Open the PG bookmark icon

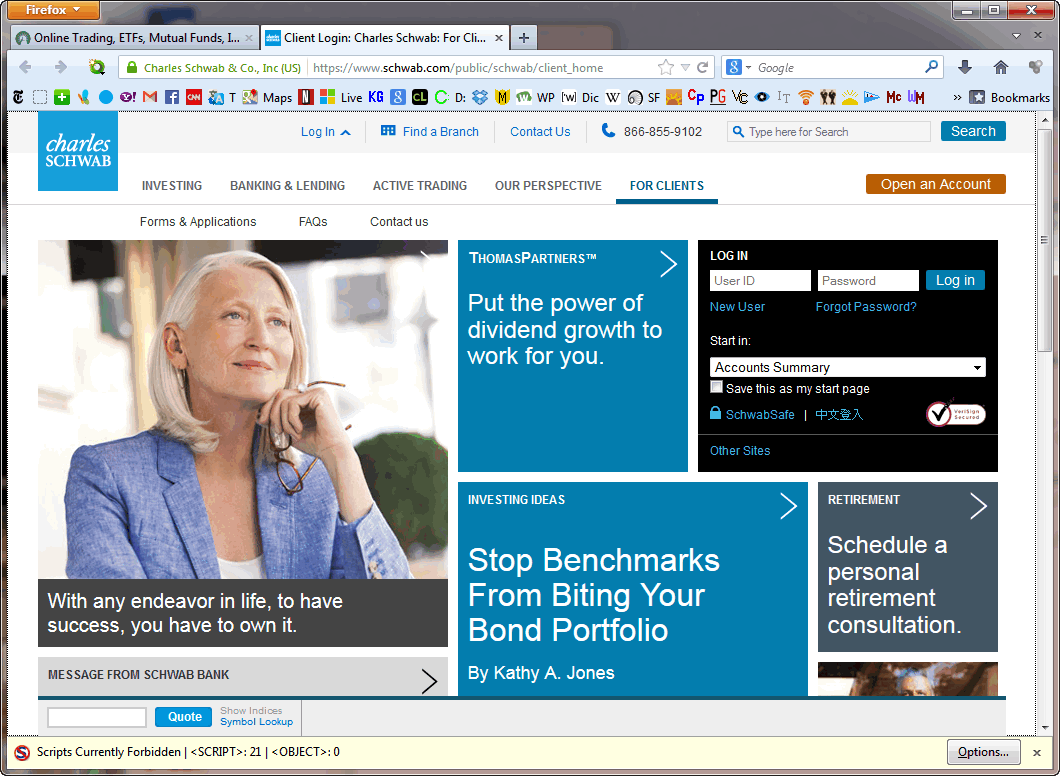point(718,97)
